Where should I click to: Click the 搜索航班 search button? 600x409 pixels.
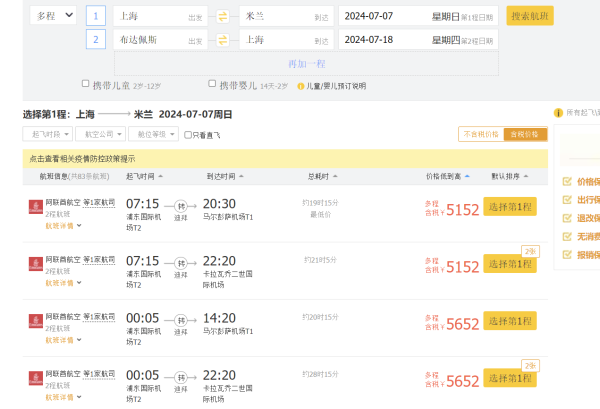(x=530, y=16)
